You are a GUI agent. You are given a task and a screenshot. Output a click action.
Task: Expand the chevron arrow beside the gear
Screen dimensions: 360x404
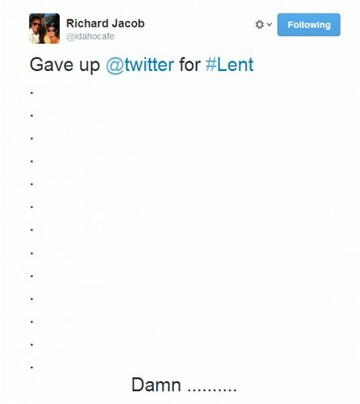[x=269, y=25]
